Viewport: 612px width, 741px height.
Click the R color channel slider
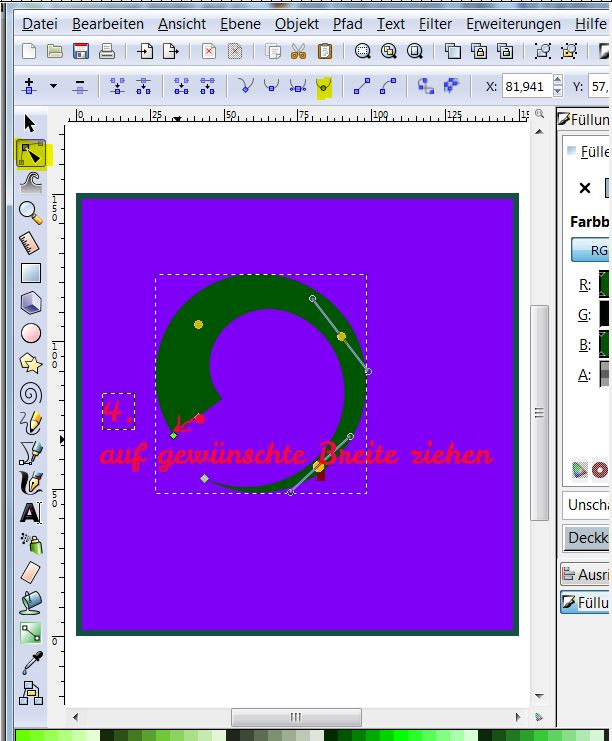point(605,284)
